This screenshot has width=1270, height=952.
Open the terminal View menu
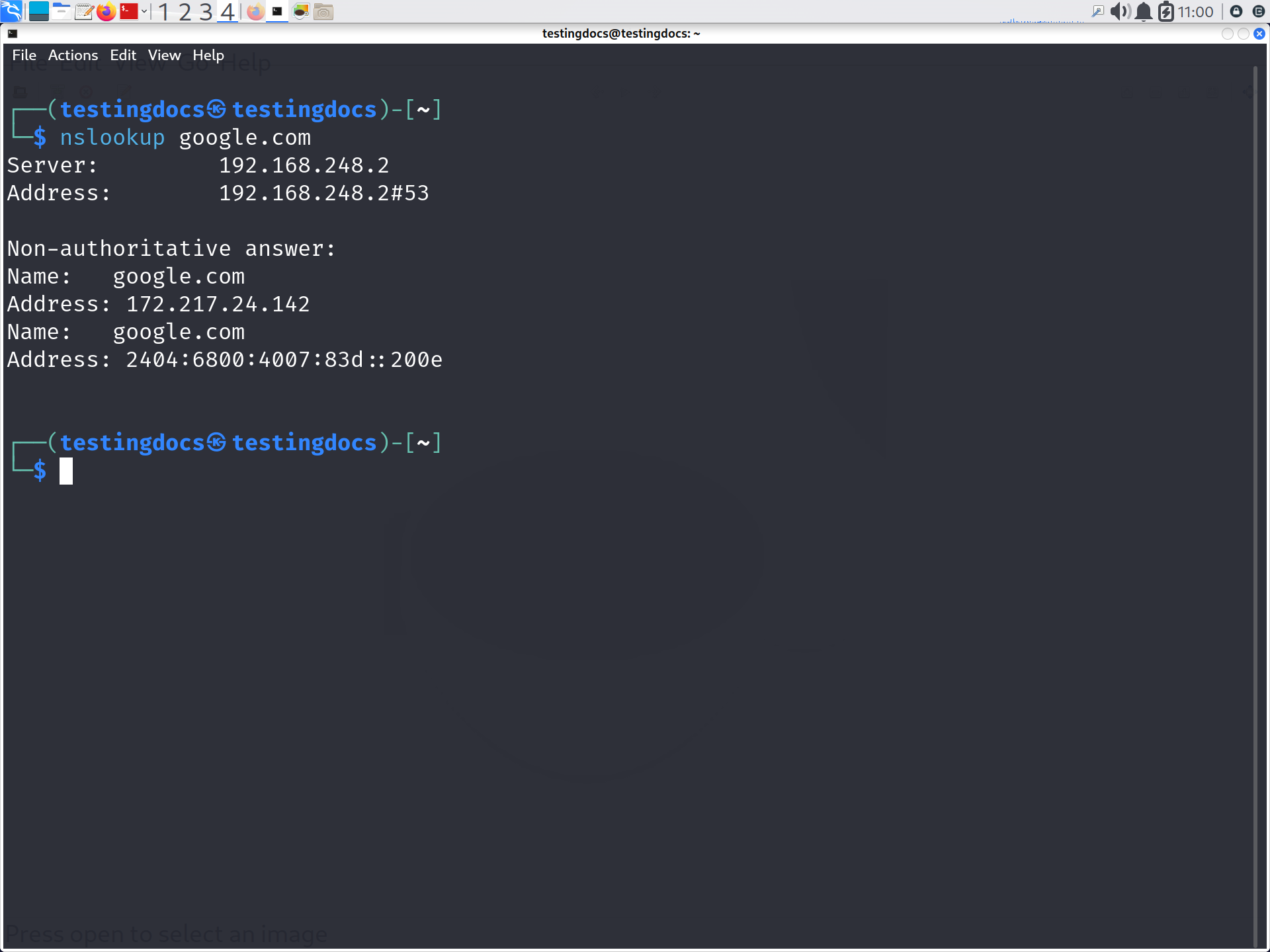(x=164, y=55)
